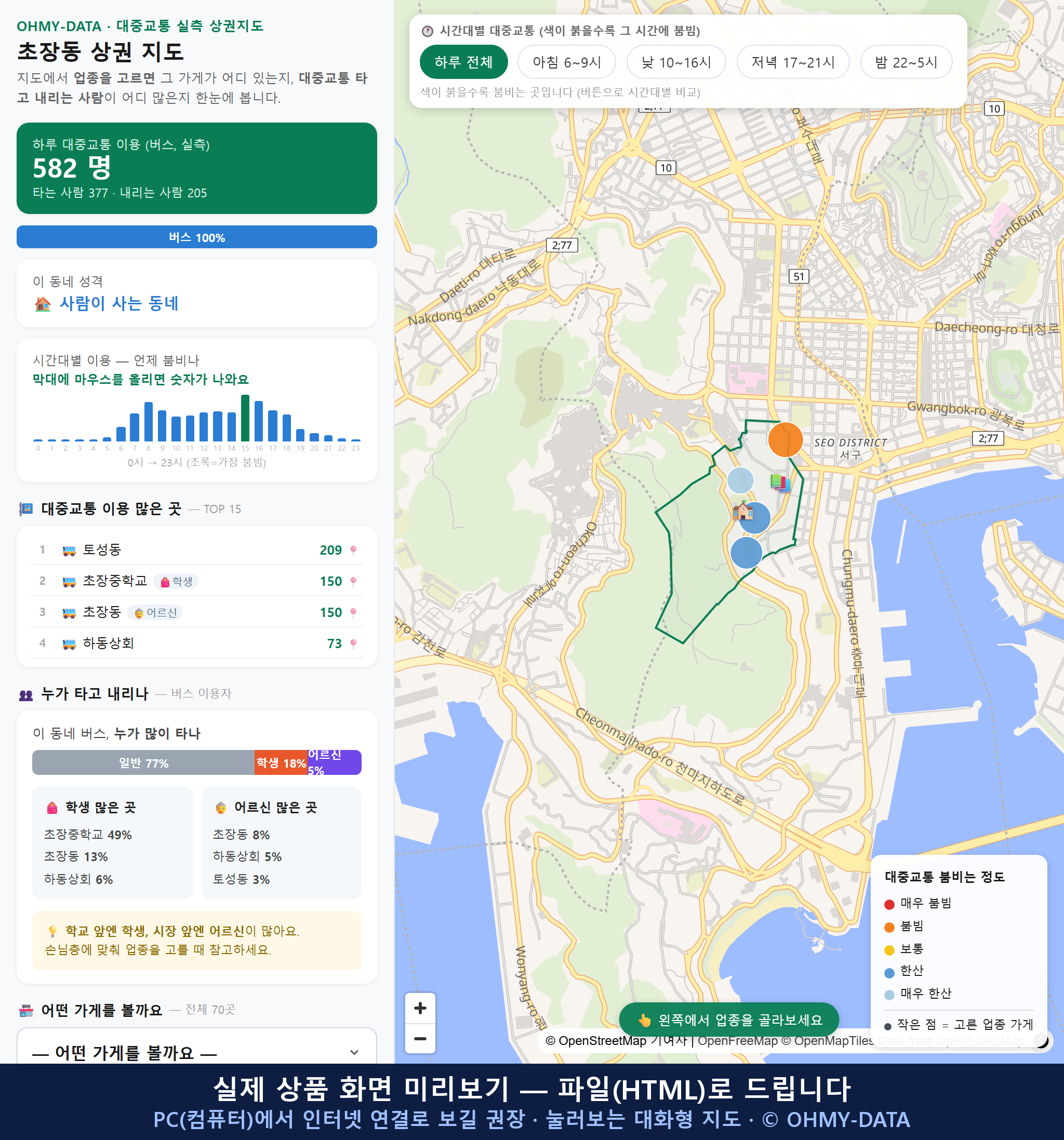Click the 하동상회 5% elderly entry
Image resolution: width=1064 pixels, height=1140 pixels.
point(247,856)
